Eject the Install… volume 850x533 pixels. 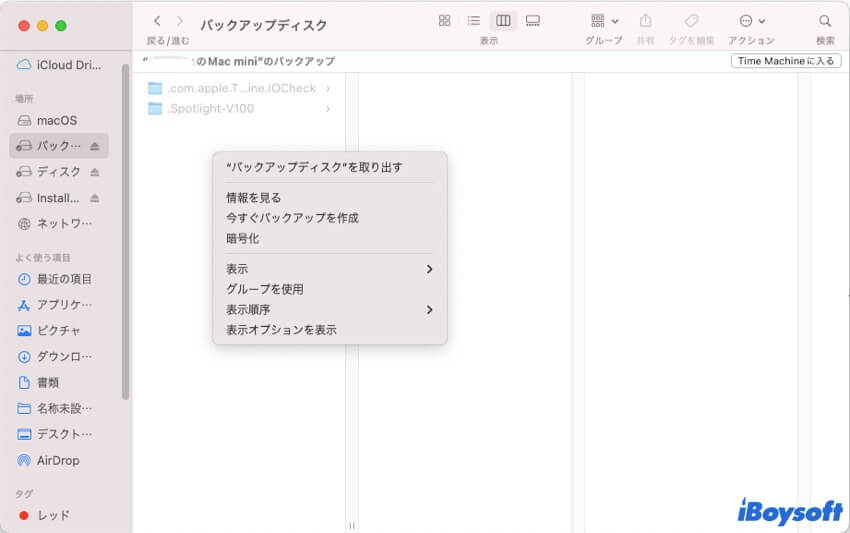[95, 198]
